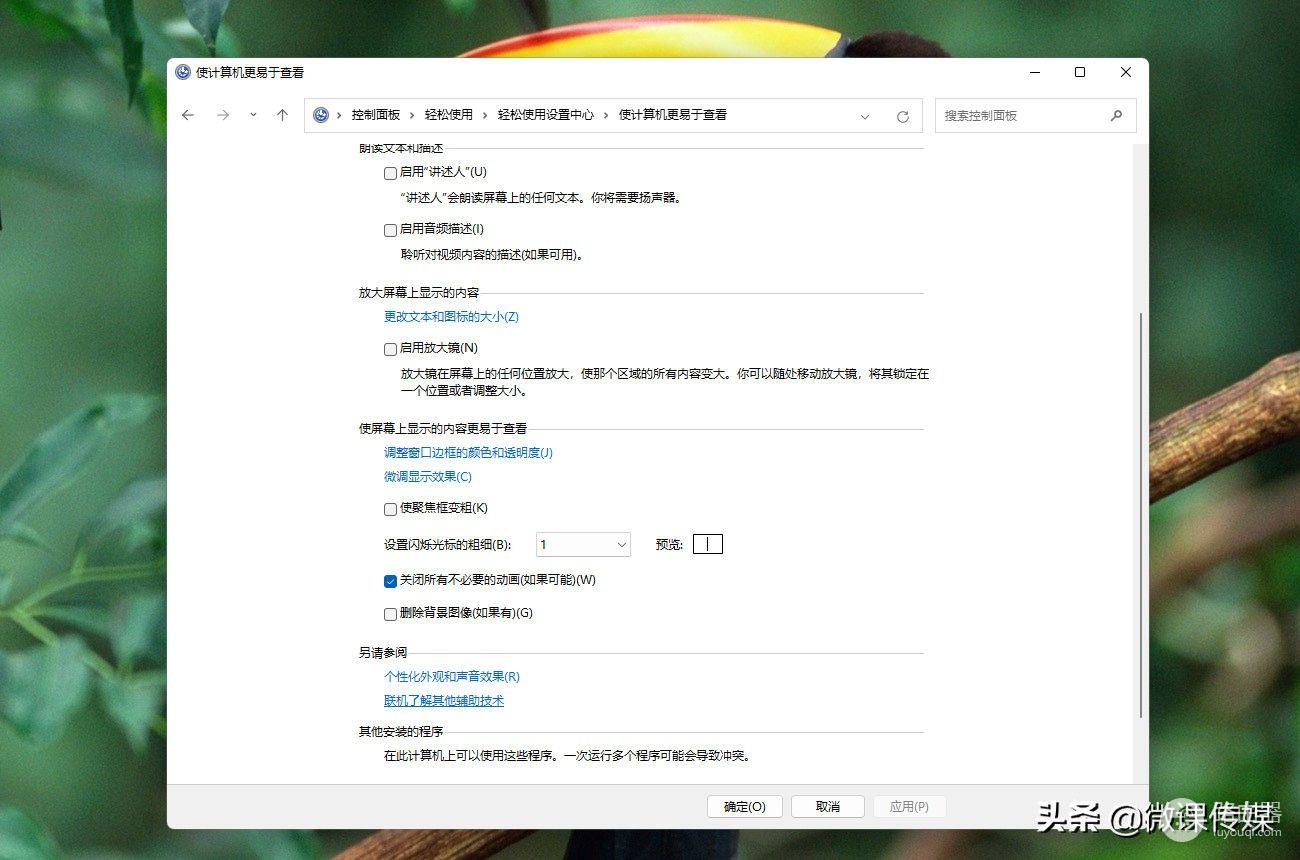Click the forward navigation arrow
This screenshot has width=1300, height=860.
(223, 116)
